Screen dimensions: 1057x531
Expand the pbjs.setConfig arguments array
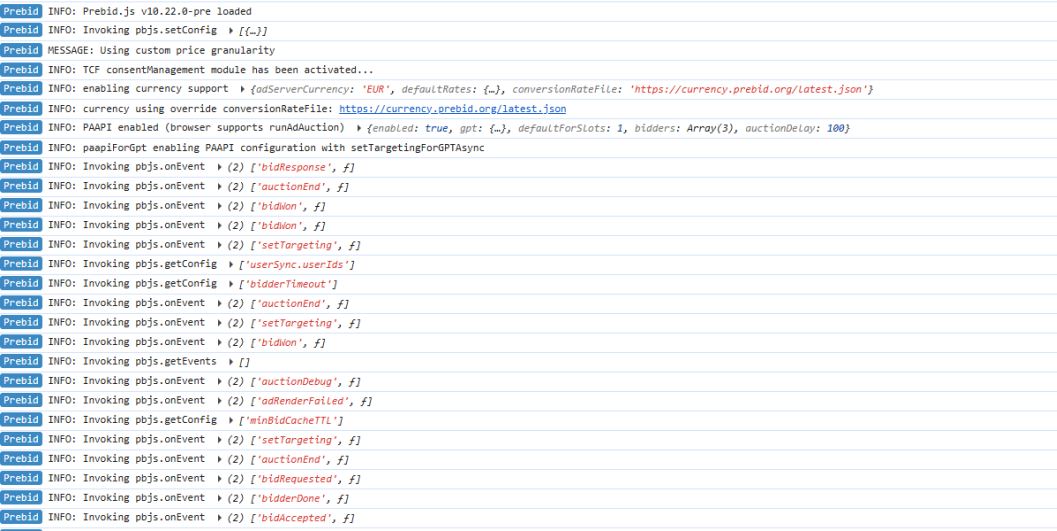231,30
